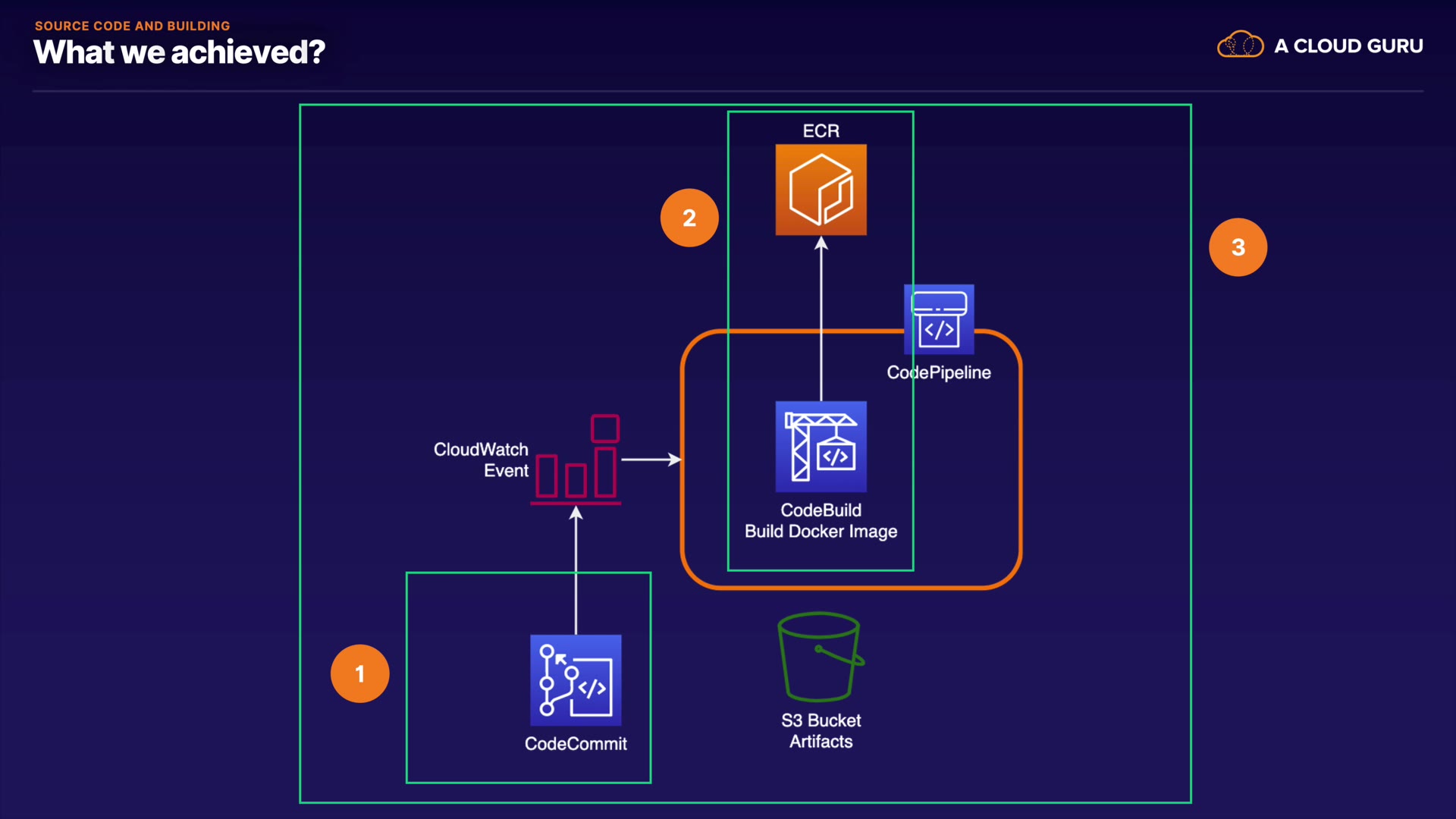
Task: Click the CloudWatch Event bar chart icon
Action: (577, 460)
